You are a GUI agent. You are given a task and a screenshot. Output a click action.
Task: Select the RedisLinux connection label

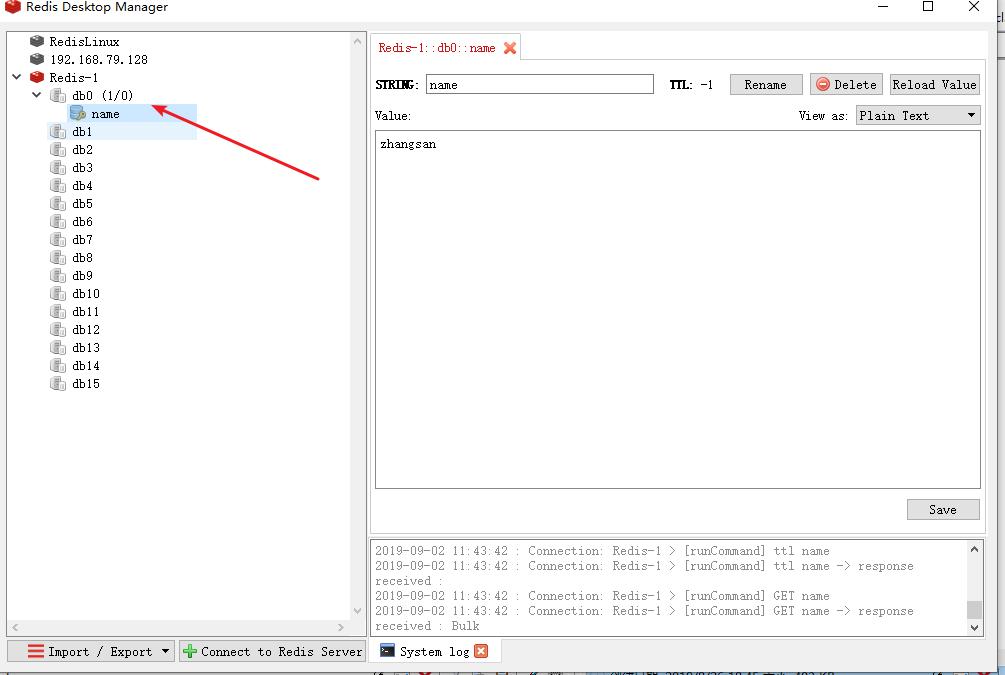point(84,42)
